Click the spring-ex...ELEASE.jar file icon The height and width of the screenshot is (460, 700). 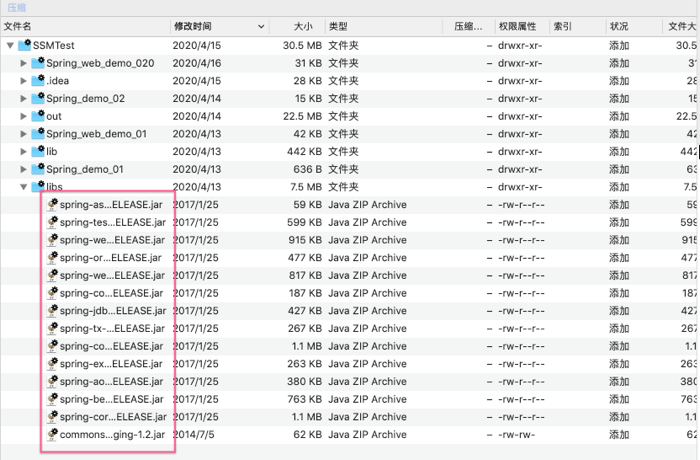point(53,363)
